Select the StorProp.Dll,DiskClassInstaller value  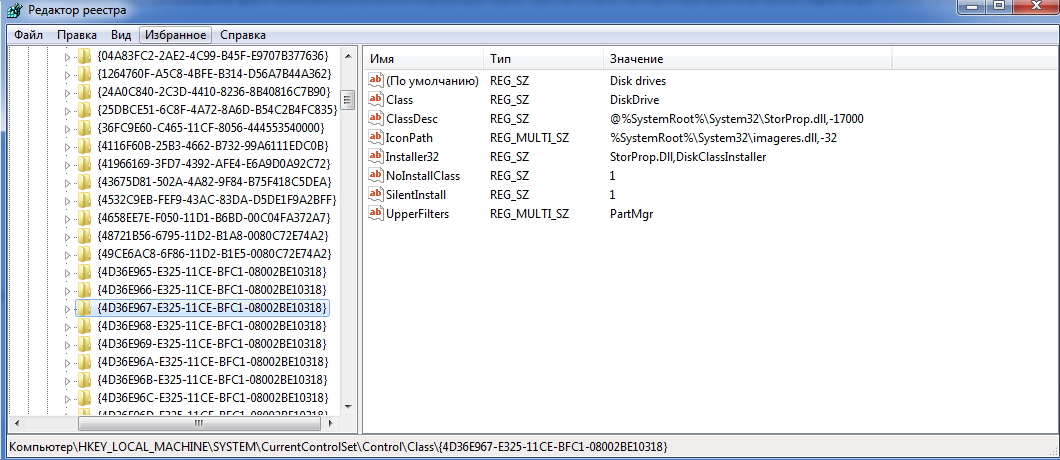click(x=688, y=156)
